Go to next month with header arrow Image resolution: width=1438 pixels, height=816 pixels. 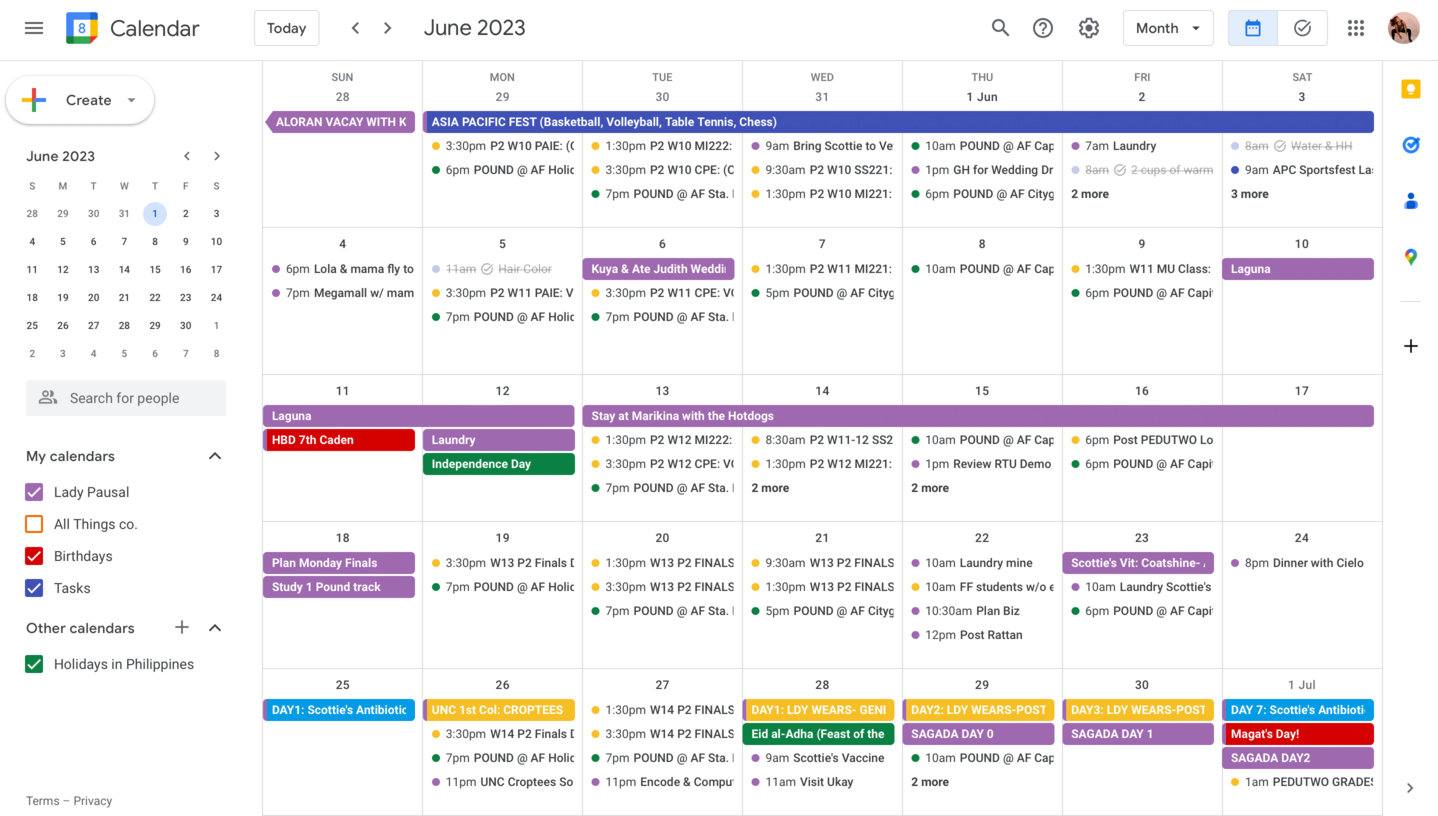(388, 28)
